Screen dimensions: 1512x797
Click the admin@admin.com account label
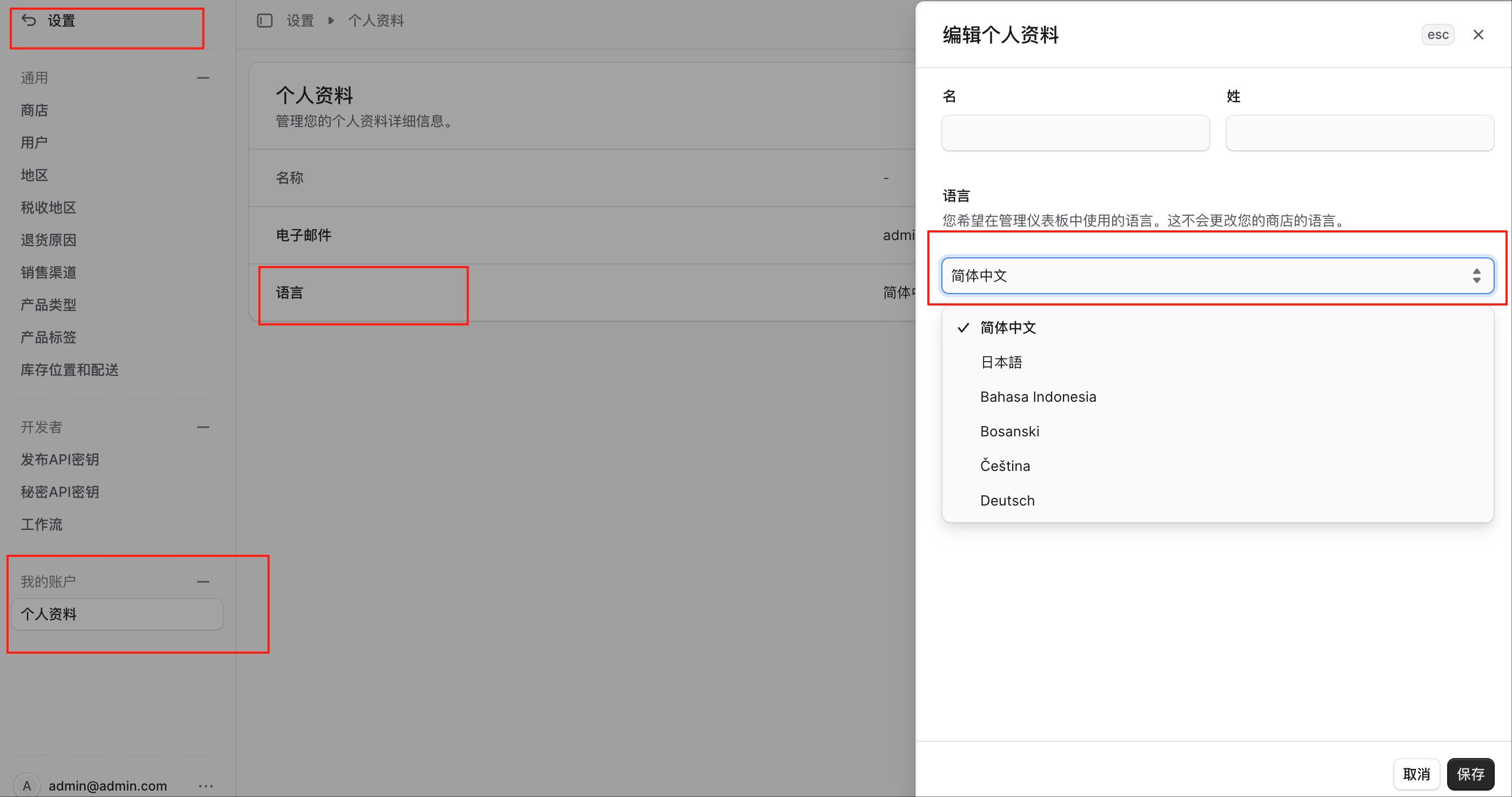tap(108, 785)
